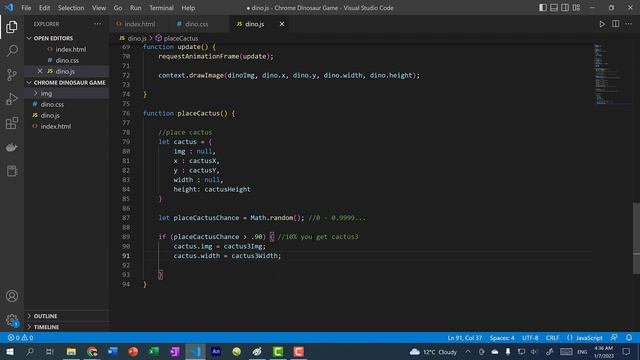Image resolution: width=640 pixels, height=360 pixels.
Task: Open weather widget showing 12°C Cloudy
Action: [x=433, y=351]
